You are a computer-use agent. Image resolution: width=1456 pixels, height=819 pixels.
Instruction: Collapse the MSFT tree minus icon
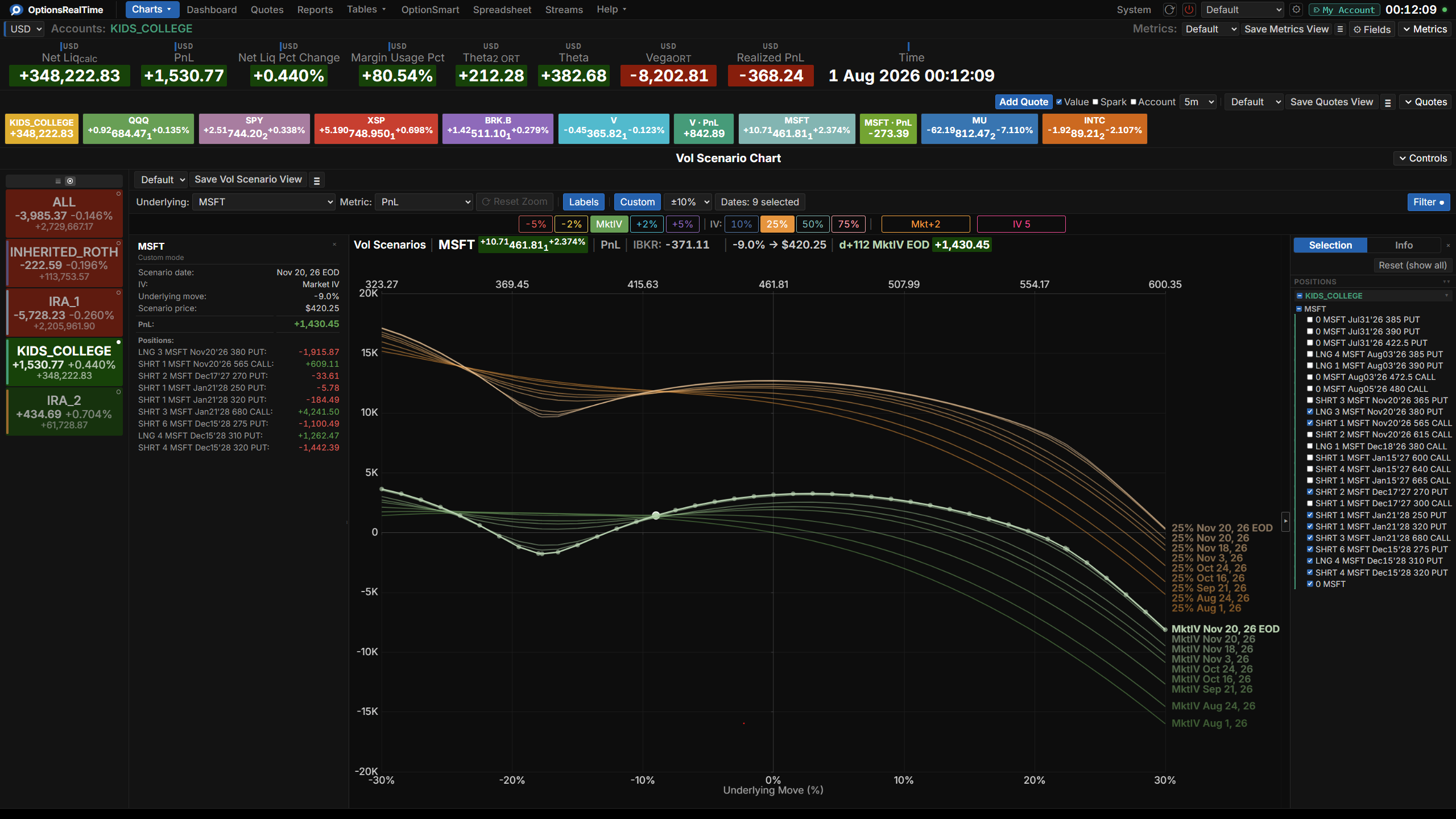click(1299, 309)
